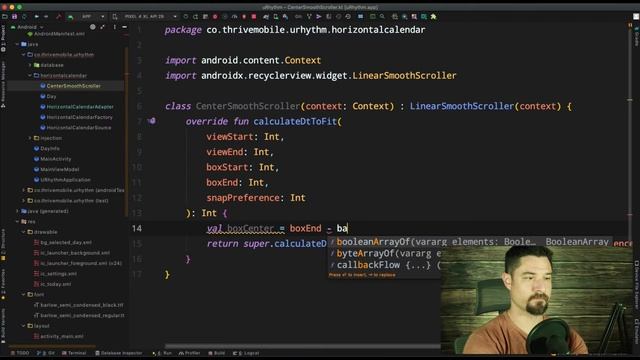
Task: Choose callbackFlow autocomplete suggestion
Action: coord(384,265)
